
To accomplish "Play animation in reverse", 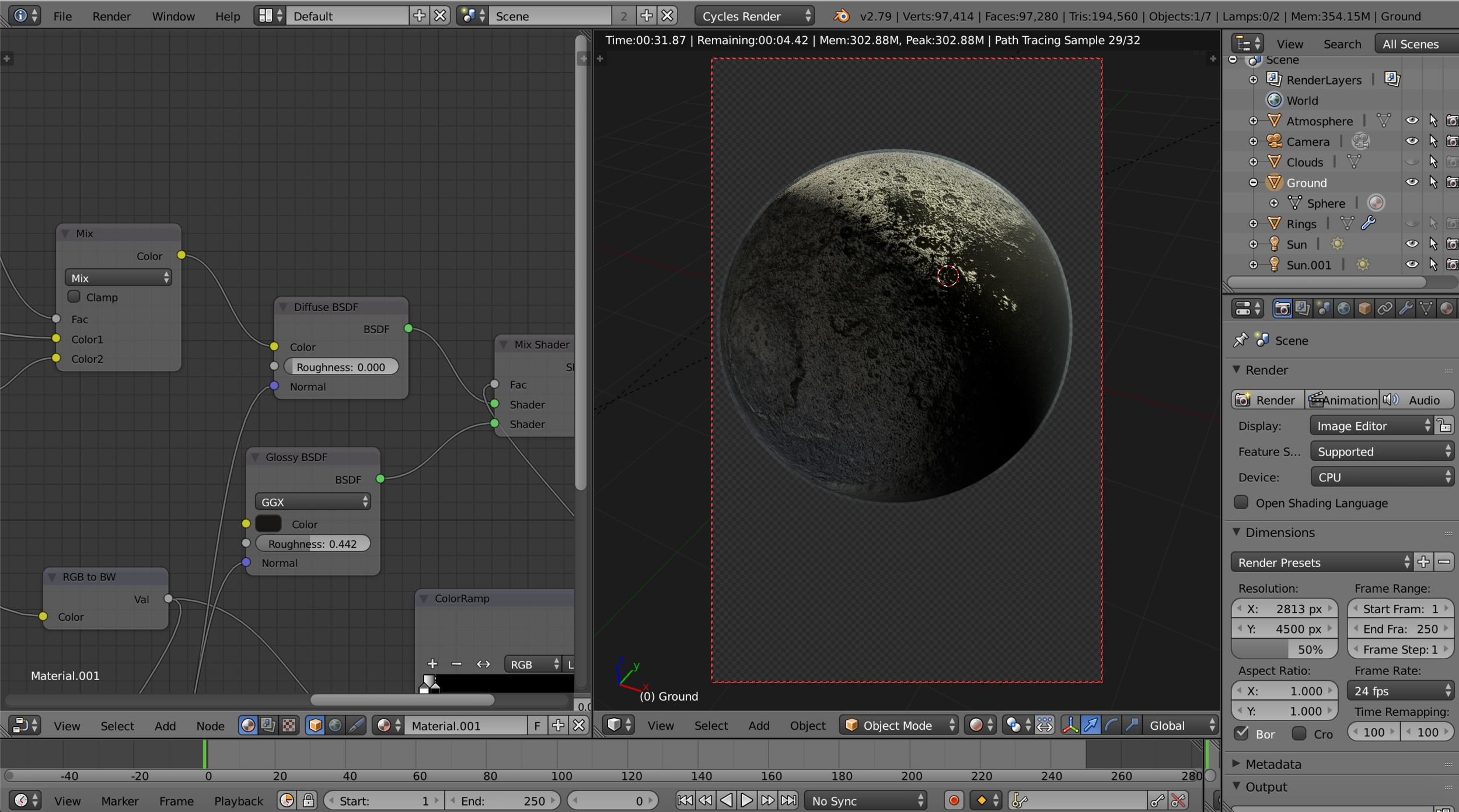I will (726, 800).
